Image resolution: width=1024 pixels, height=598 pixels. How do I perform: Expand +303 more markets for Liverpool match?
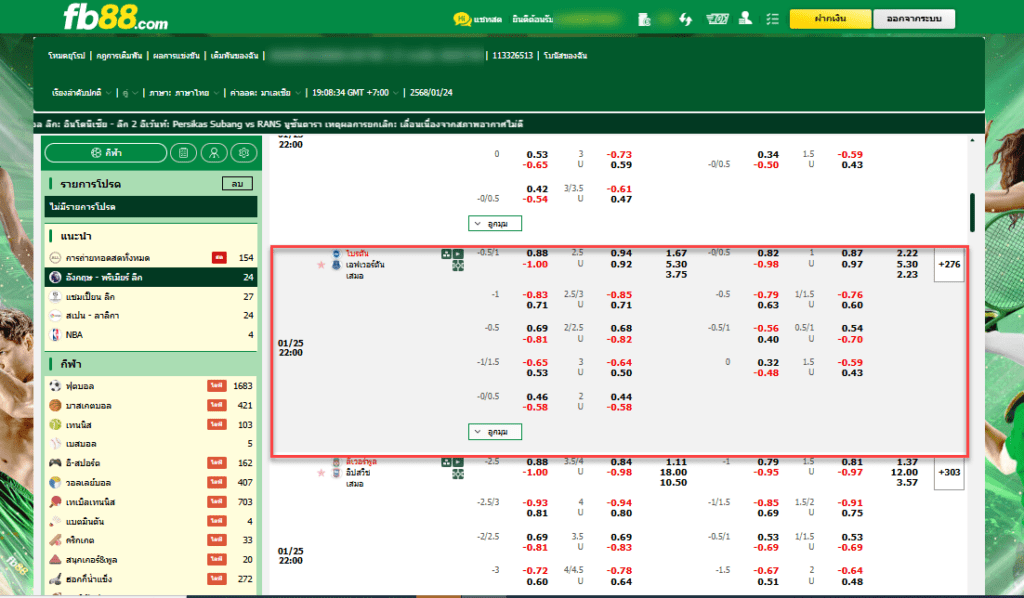pos(949,472)
